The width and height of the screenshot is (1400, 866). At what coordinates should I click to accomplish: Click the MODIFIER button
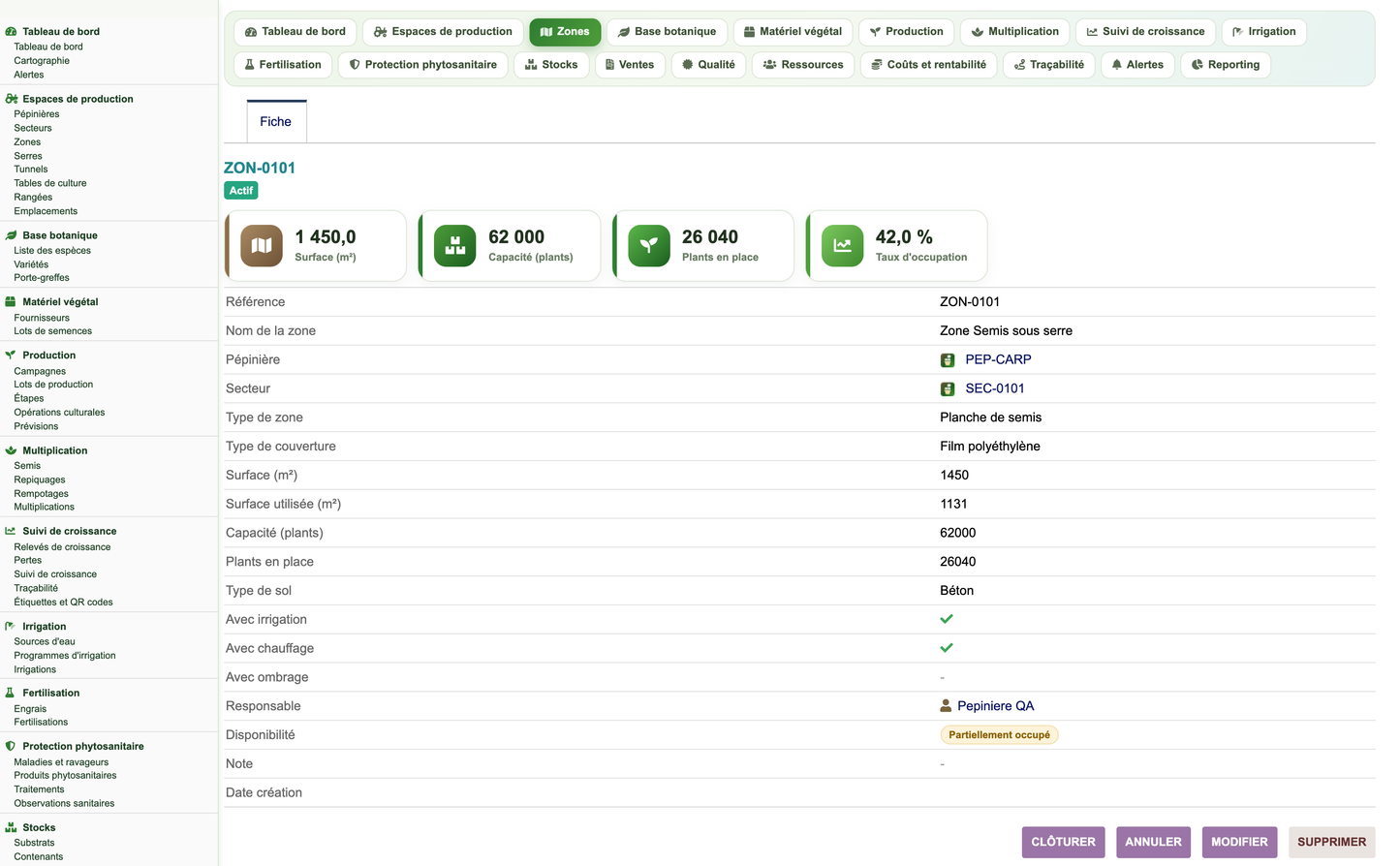(x=1239, y=842)
